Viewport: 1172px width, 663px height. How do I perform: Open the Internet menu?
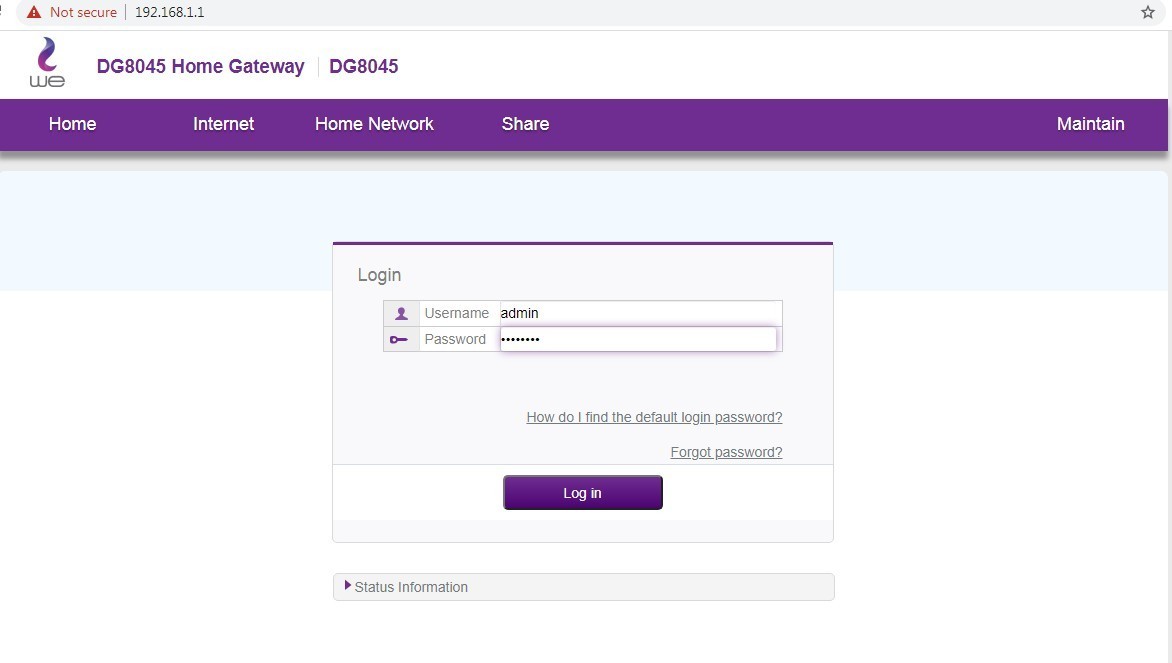point(223,124)
